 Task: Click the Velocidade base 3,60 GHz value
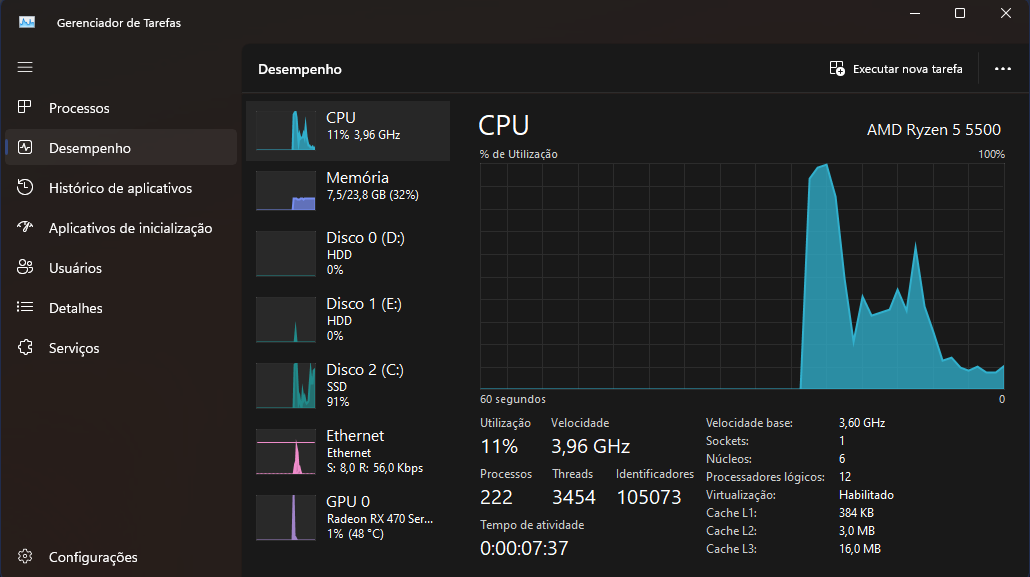pyautogui.click(x=862, y=423)
